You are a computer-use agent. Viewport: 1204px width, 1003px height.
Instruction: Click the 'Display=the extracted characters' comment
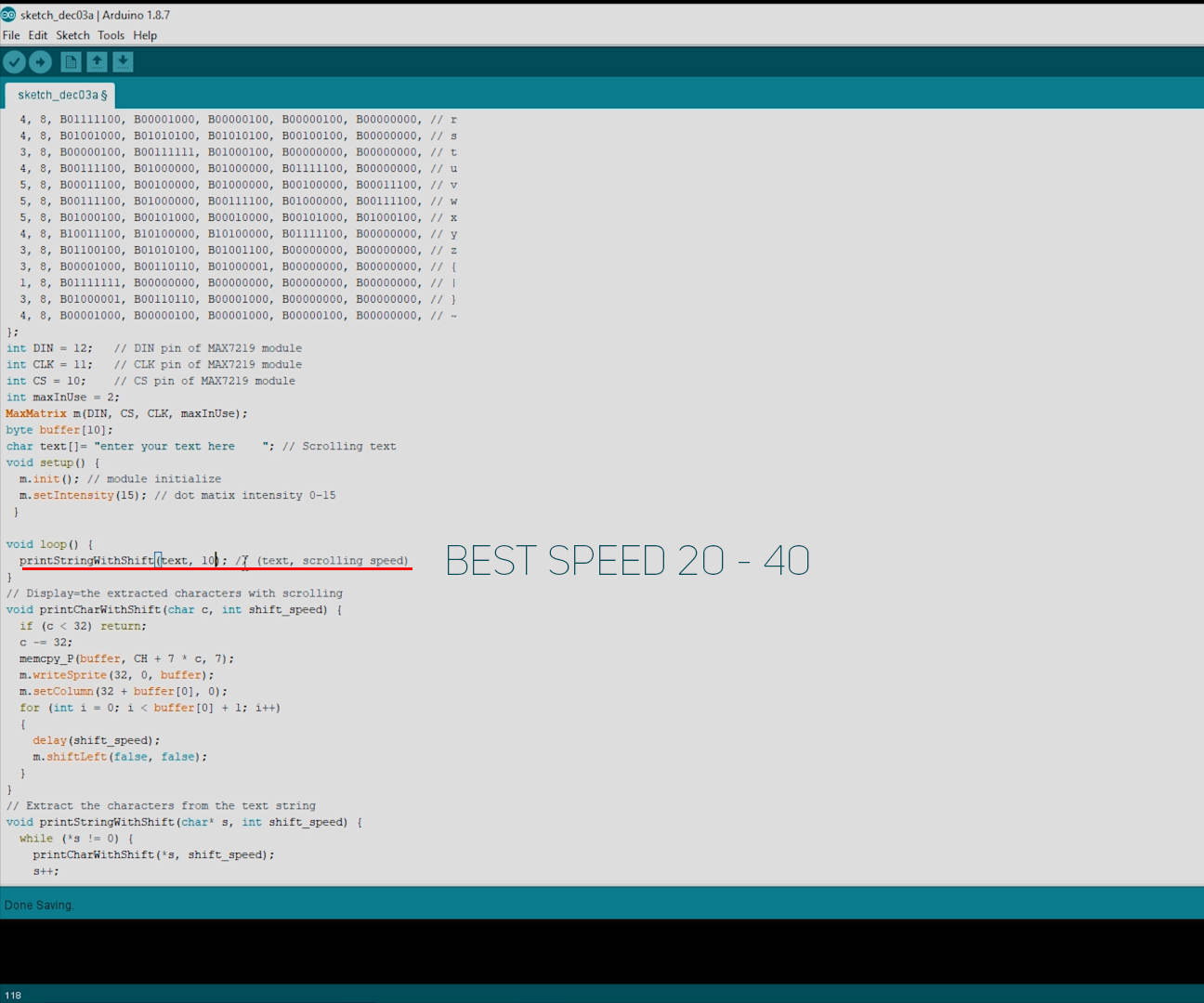point(175,593)
